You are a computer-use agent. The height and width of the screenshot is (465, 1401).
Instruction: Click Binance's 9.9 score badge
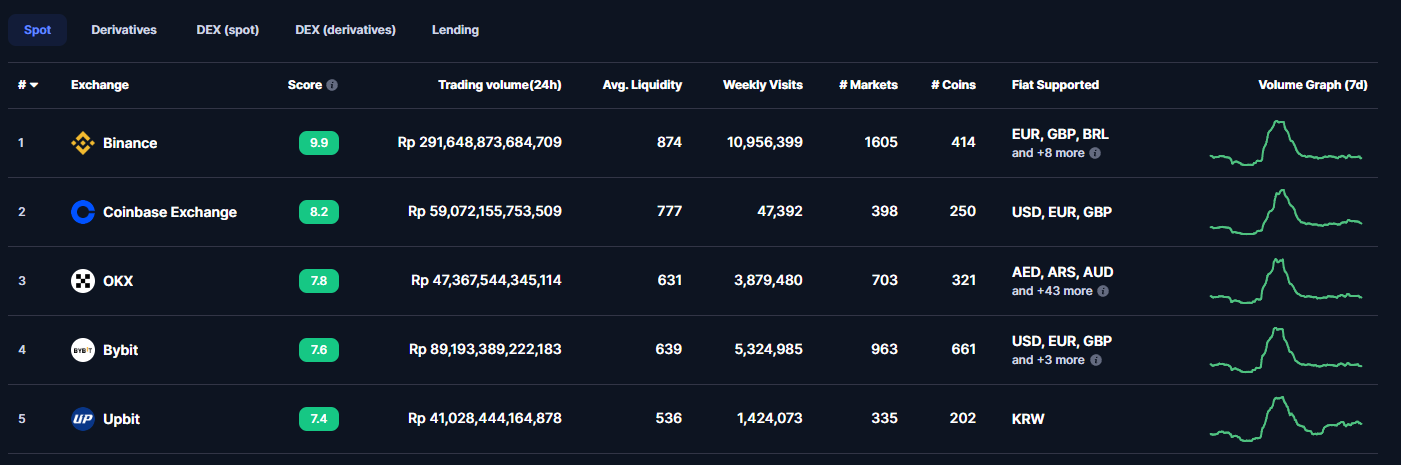[319, 143]
